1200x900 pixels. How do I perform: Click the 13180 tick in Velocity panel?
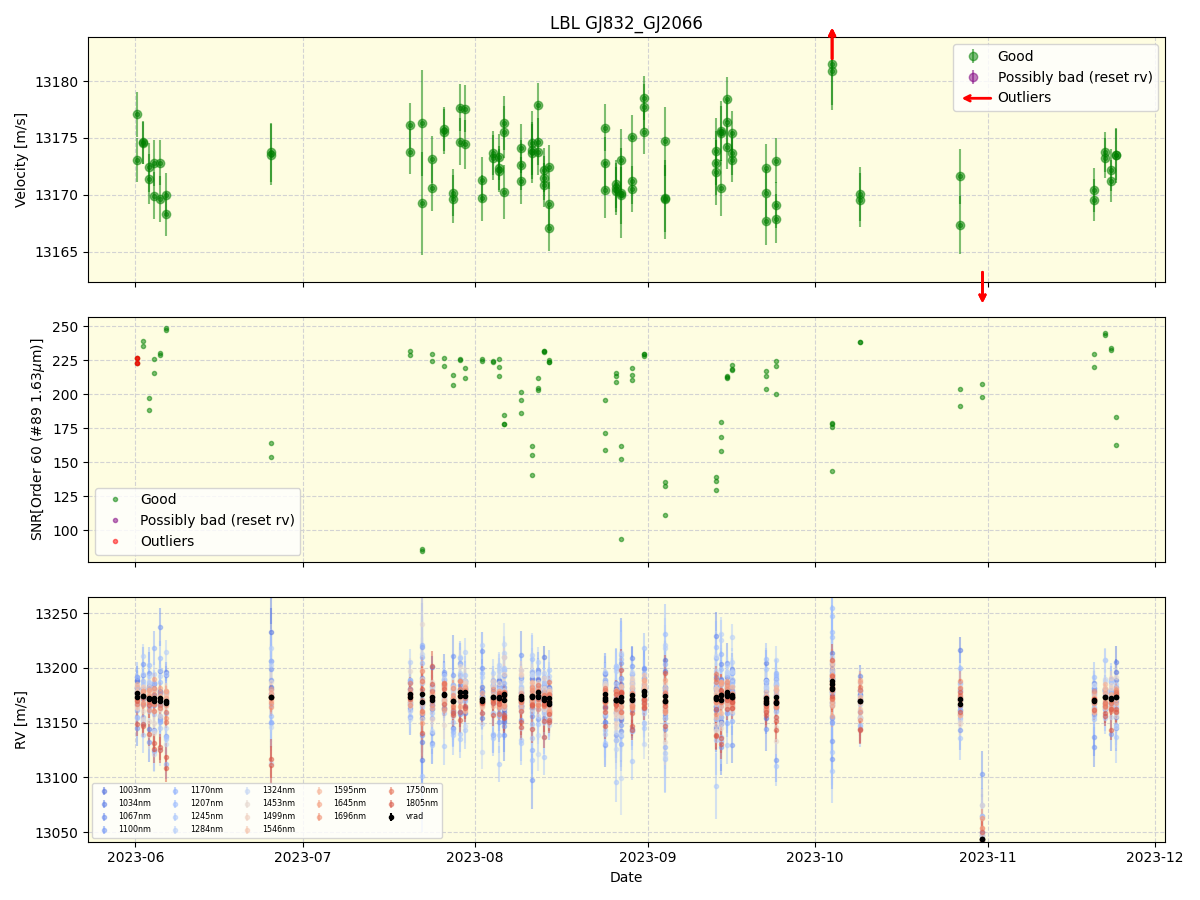coord(58,81)
